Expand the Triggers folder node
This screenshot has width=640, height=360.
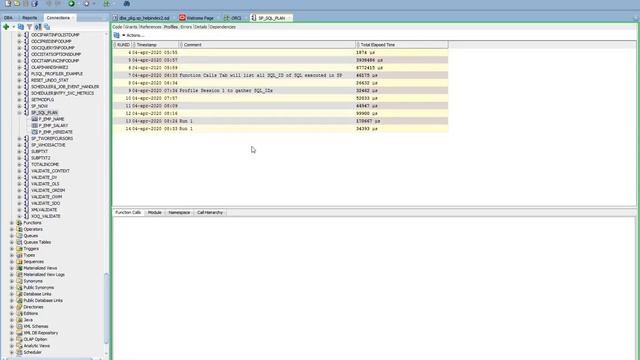[x=12, y=249]
